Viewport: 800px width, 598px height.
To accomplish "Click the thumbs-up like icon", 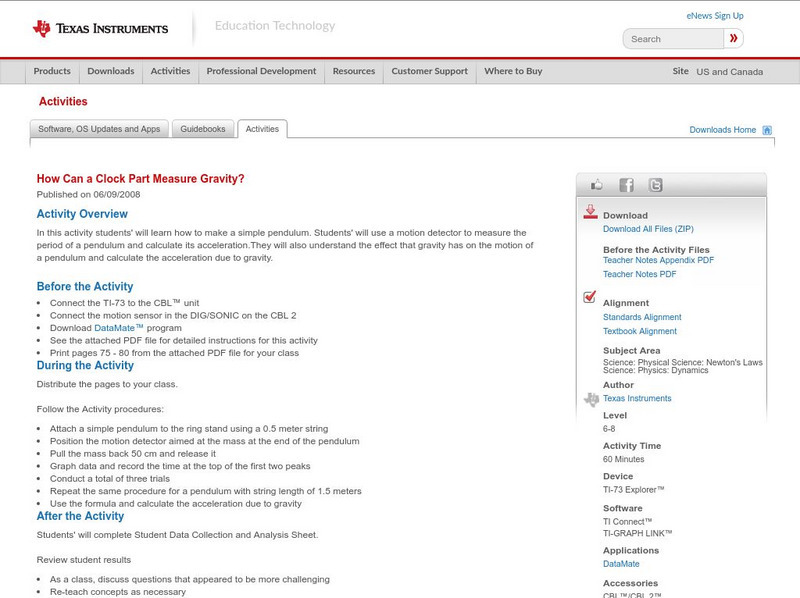I will coord(596,185).
